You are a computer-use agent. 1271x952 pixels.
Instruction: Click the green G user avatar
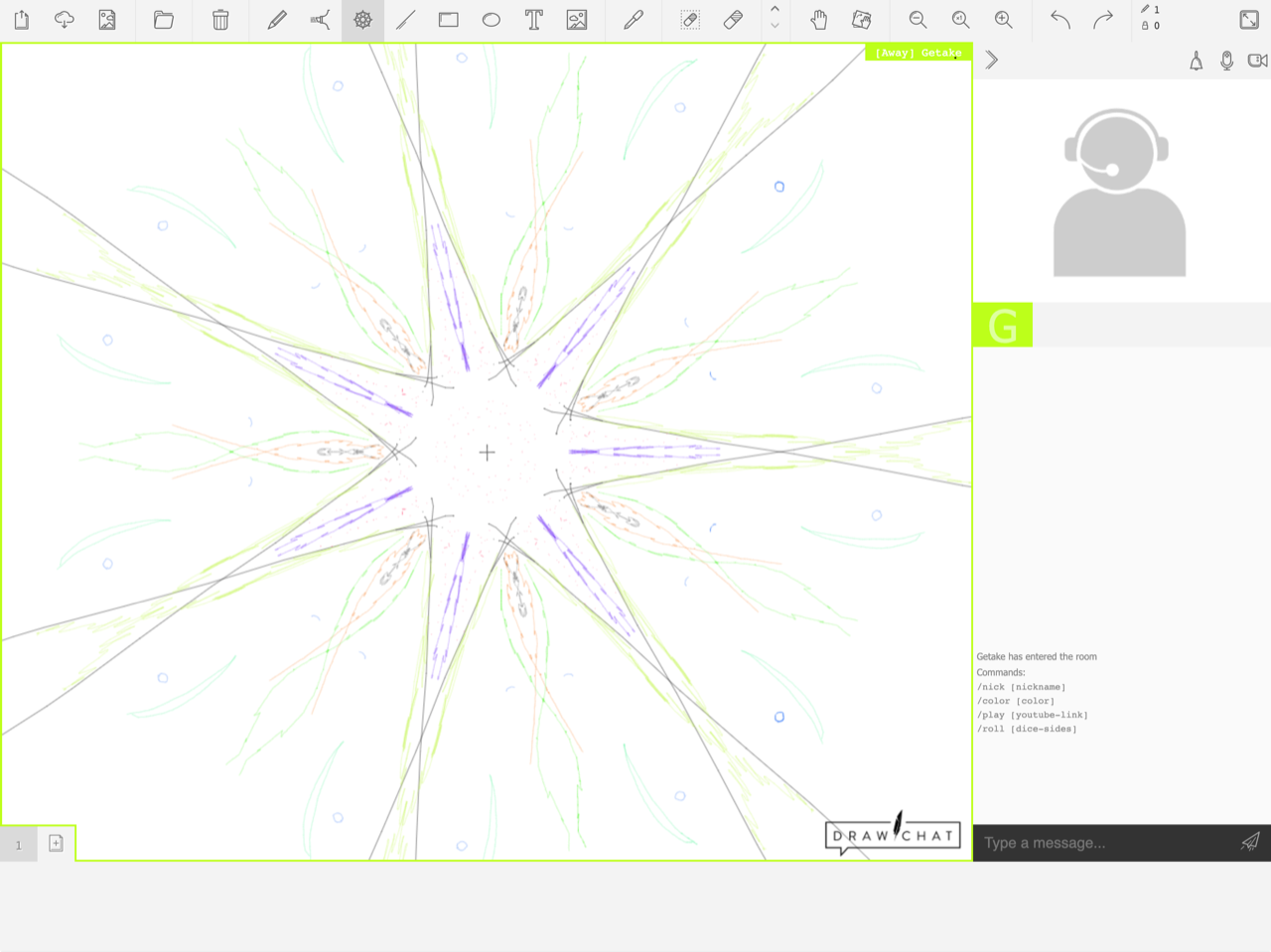(x=1003, y=325)
